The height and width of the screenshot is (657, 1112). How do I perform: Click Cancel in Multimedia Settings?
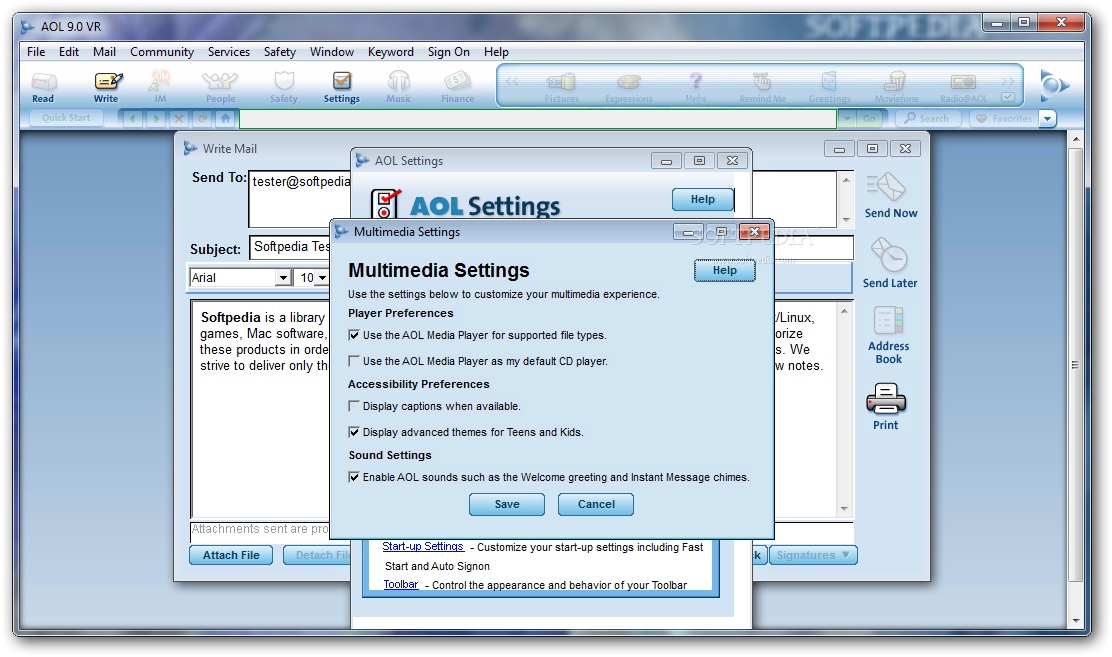click(x=596, y=504)
